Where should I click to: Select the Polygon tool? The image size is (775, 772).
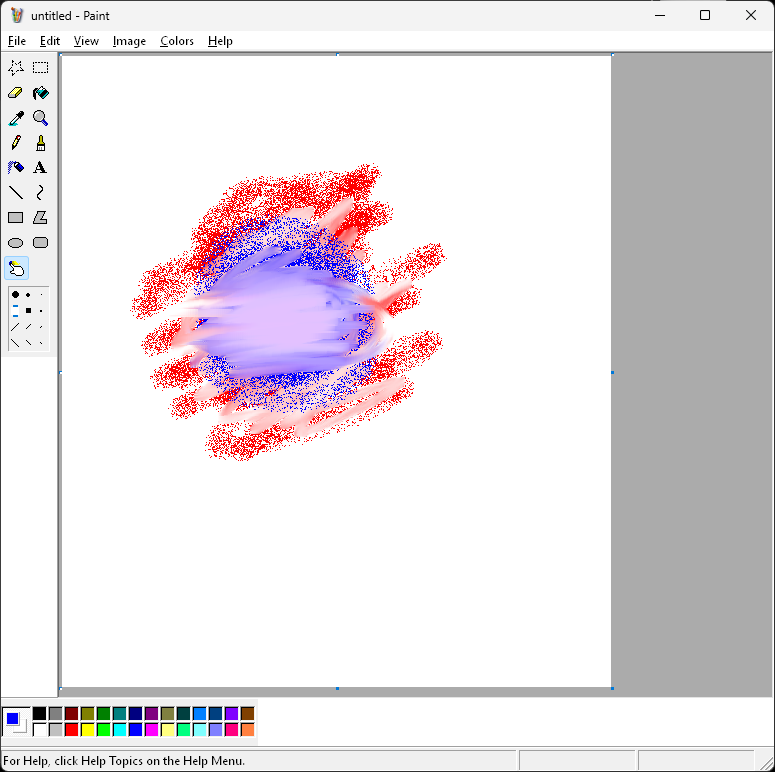(40, 217)
